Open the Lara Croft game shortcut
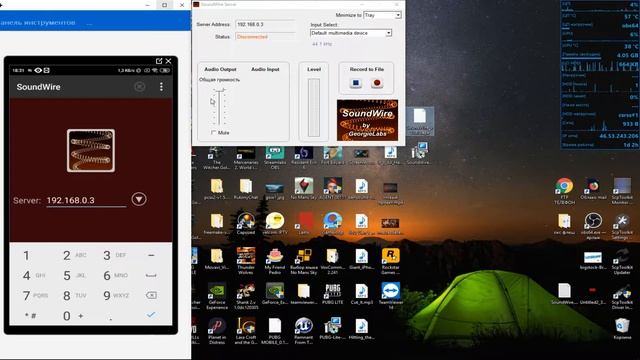 tap(246, 331)
